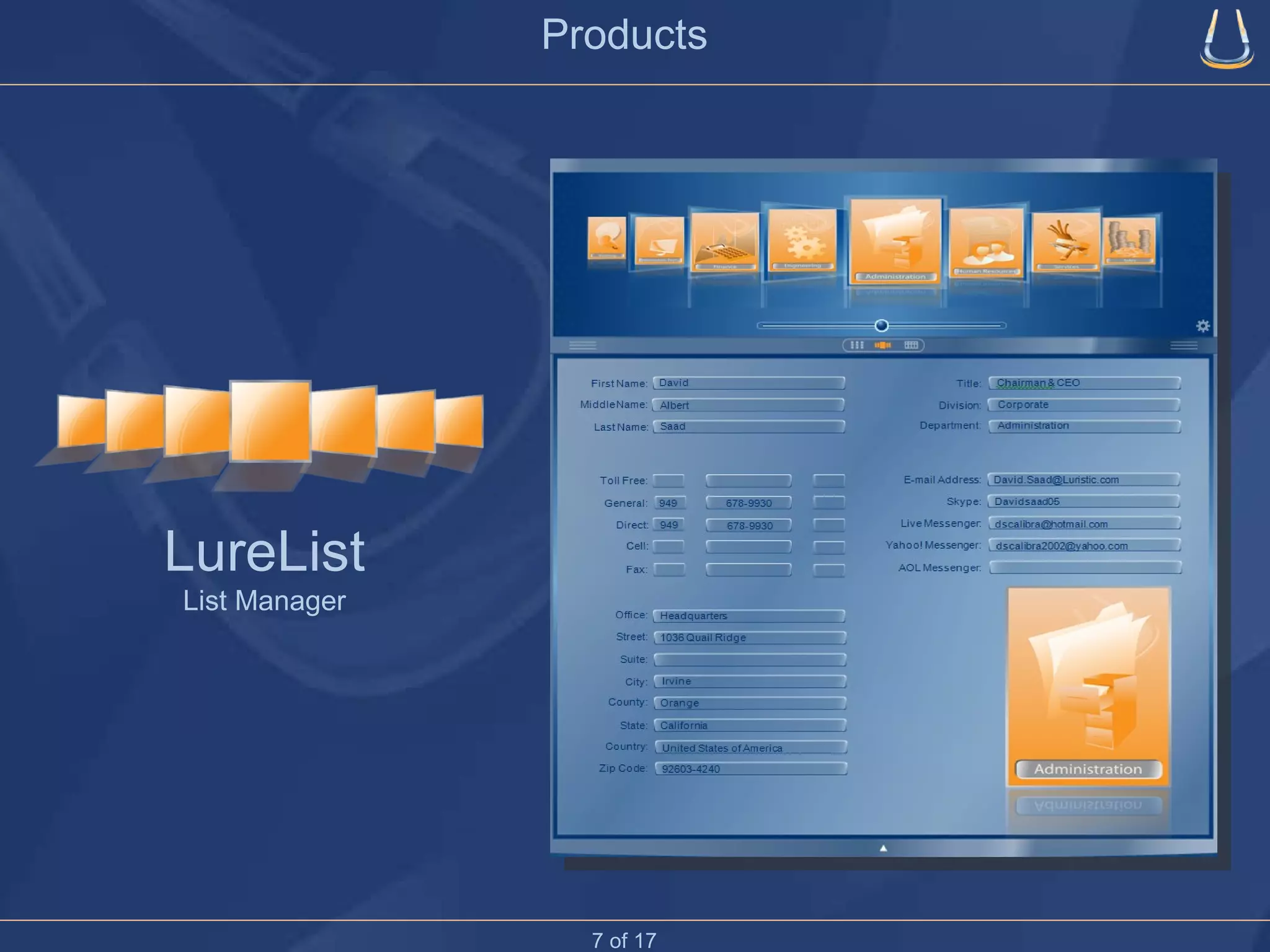Click the Toll Free area code box

[x=668, y=480]
